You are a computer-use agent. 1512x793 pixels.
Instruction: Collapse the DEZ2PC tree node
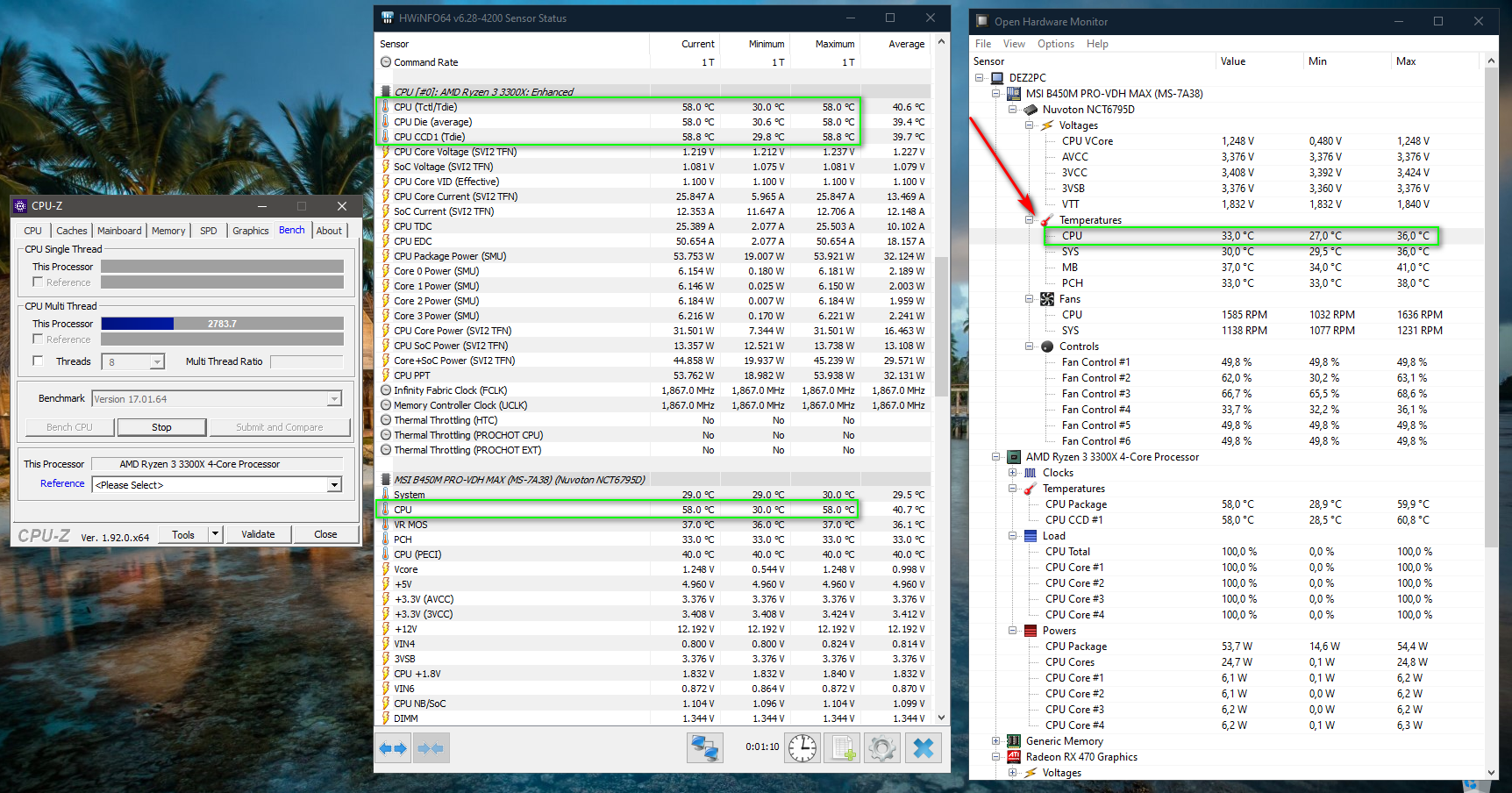coord(980,78)
